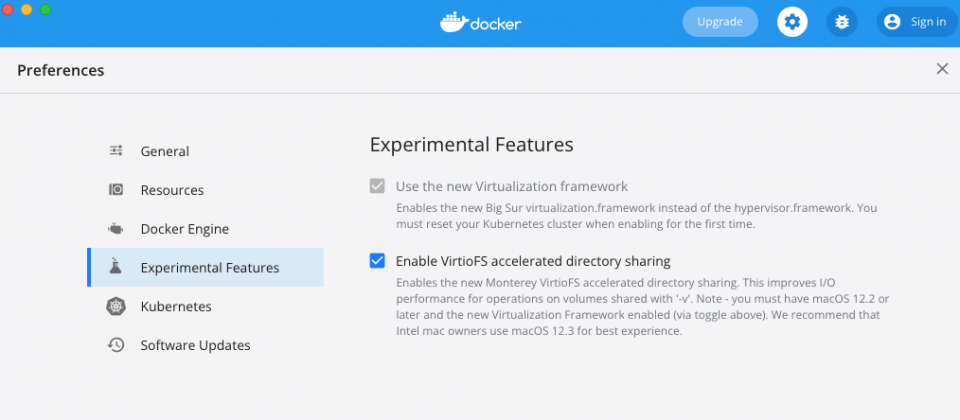Close the Preferences panel
The image size is (960, 420).
pyautogui.click(x=942, y=69)
